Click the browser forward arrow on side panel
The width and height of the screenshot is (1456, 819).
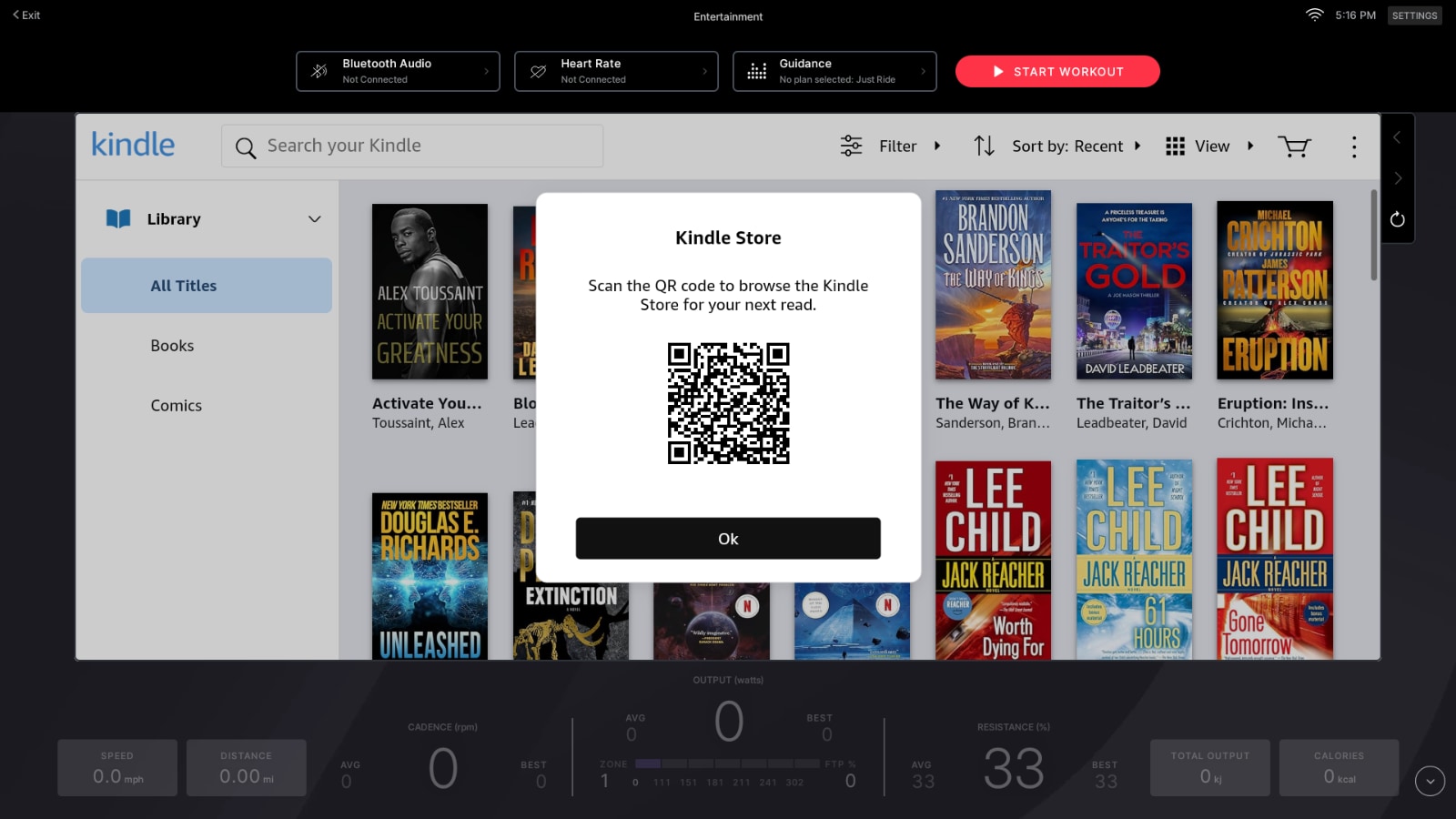coord(1398,178)
